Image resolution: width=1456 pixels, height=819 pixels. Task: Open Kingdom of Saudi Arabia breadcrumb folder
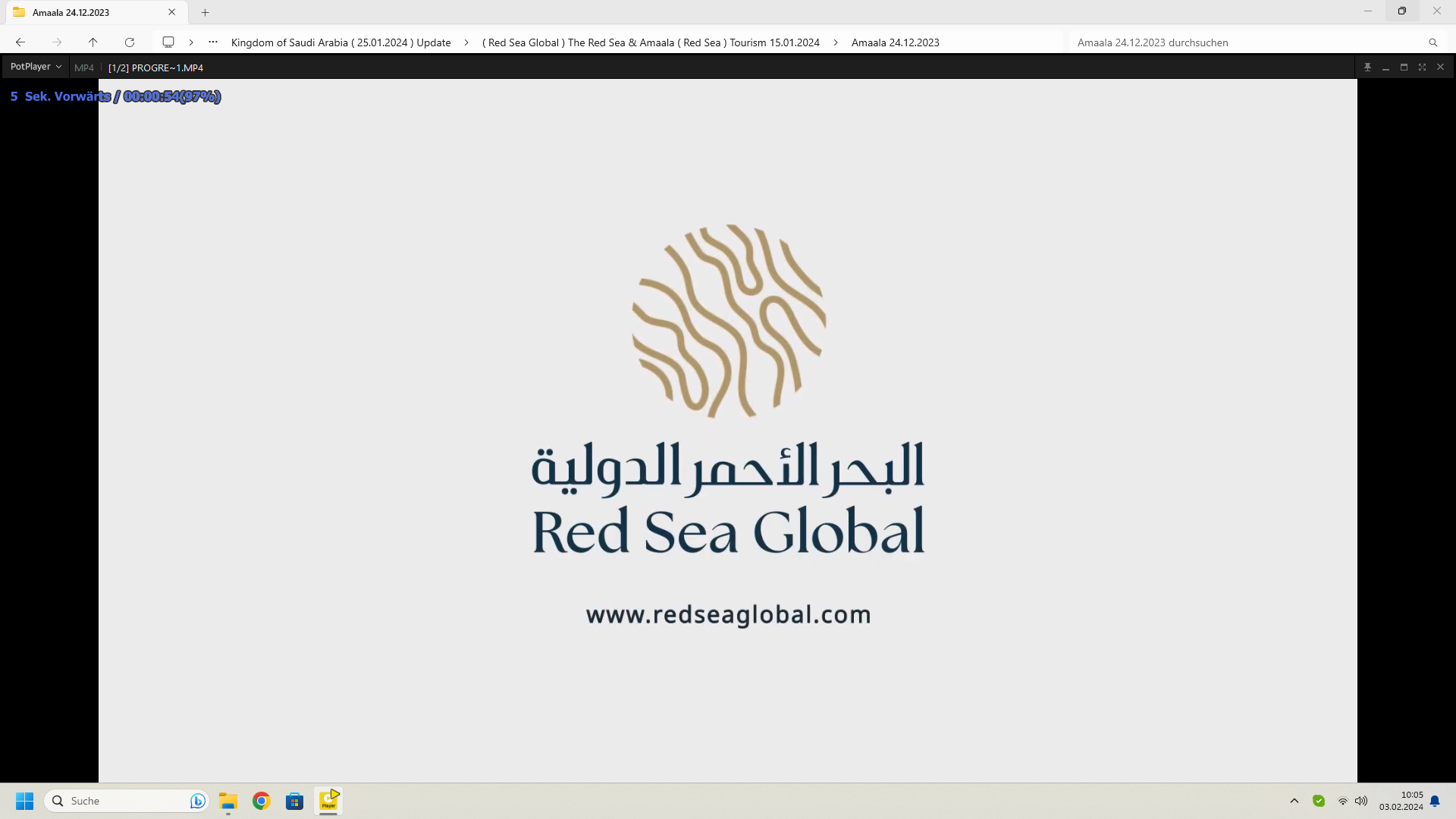click(x=341, y=42)
